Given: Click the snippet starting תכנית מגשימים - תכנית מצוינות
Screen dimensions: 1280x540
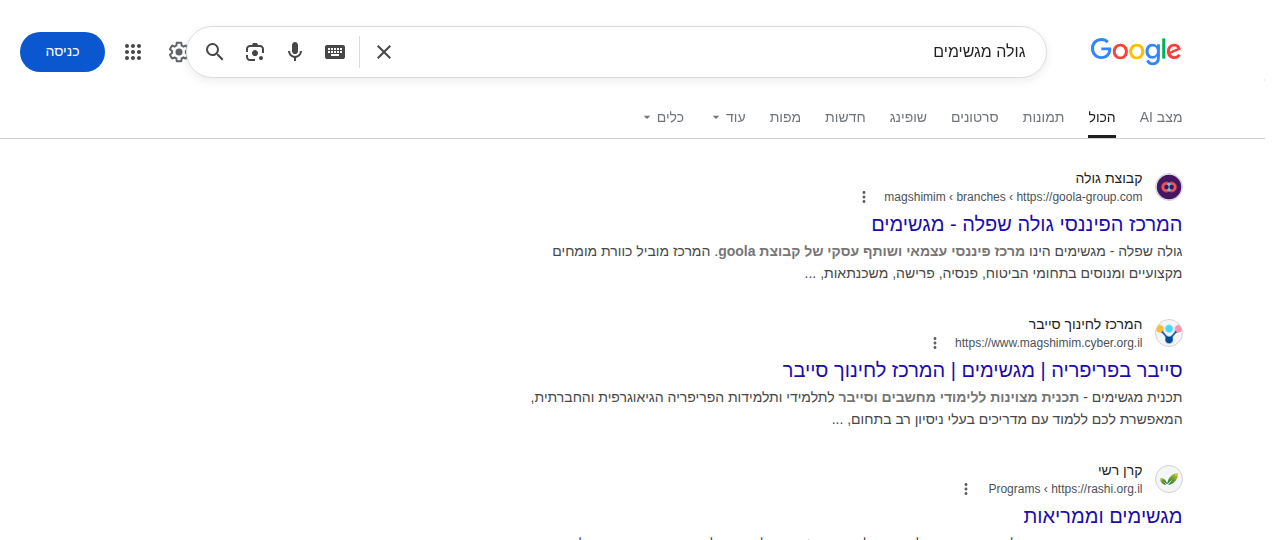Looking at the screenshot, I should tap(857, 408).
